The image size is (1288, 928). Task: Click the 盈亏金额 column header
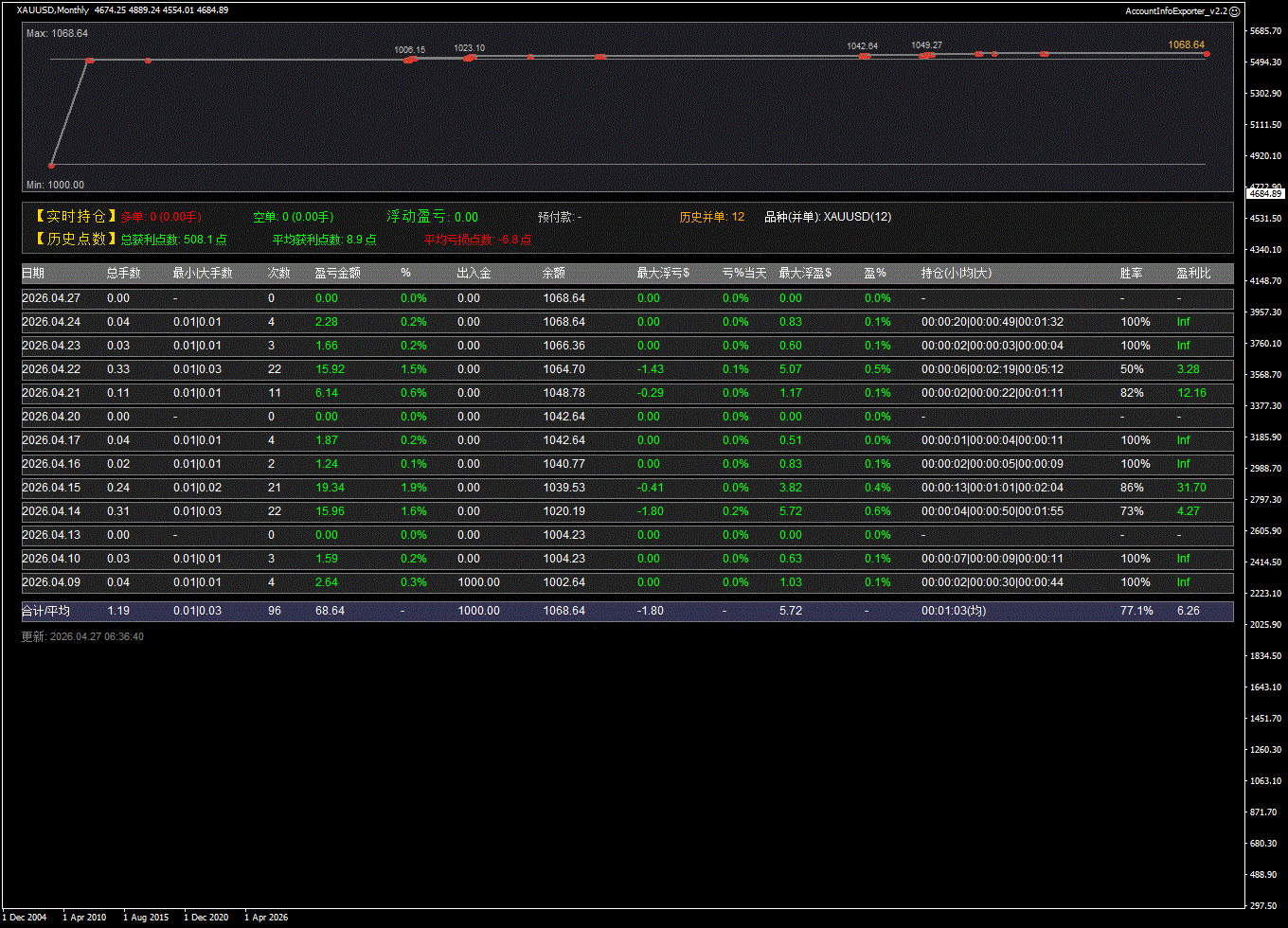[x=337, y=274]
